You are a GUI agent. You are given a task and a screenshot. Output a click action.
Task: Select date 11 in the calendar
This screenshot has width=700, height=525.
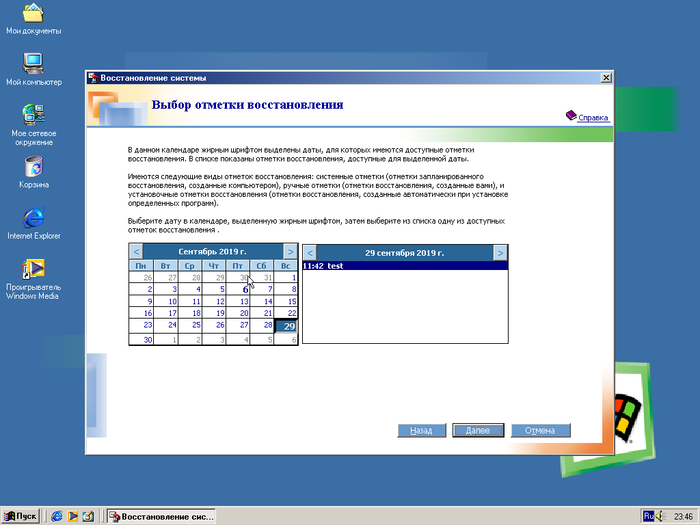tap(190, 301)
